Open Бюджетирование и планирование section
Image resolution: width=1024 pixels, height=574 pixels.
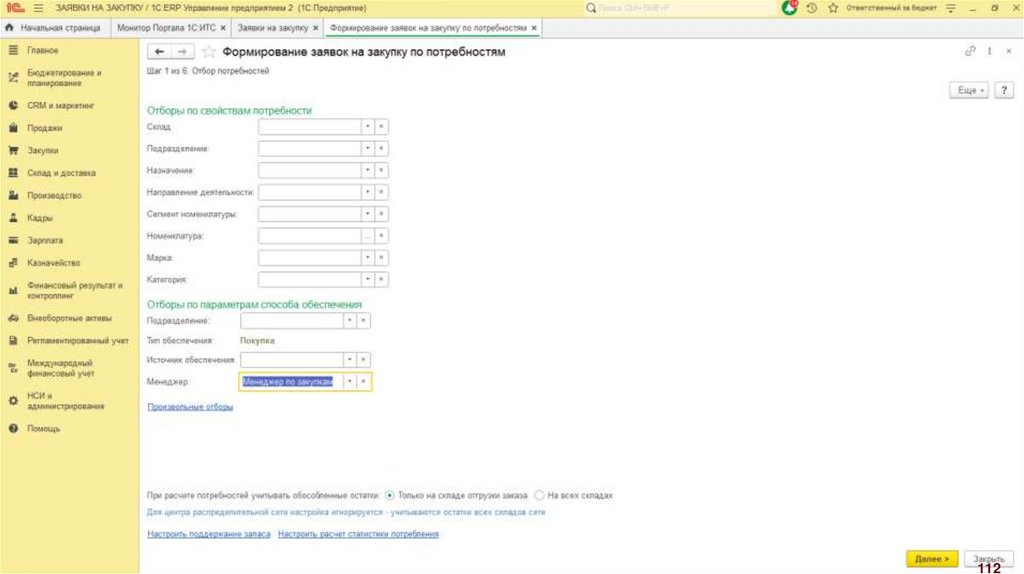[64, 78]
